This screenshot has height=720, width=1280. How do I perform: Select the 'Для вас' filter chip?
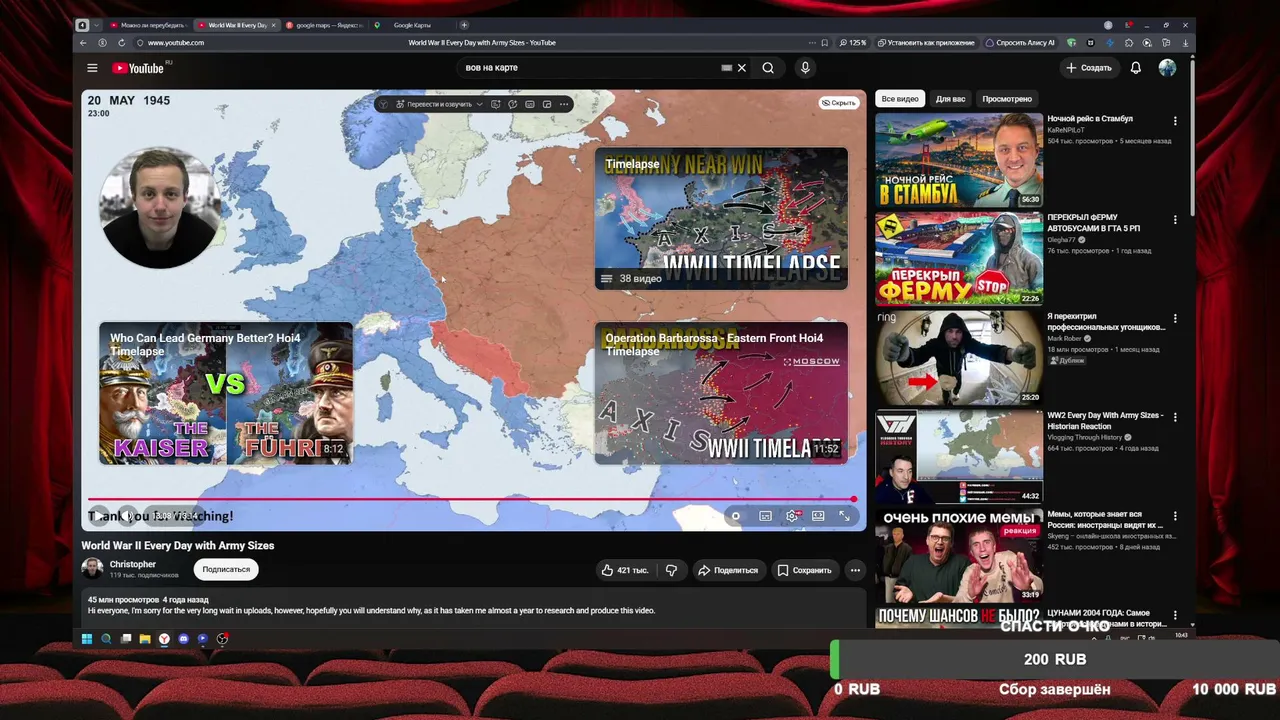coord(951,99)
